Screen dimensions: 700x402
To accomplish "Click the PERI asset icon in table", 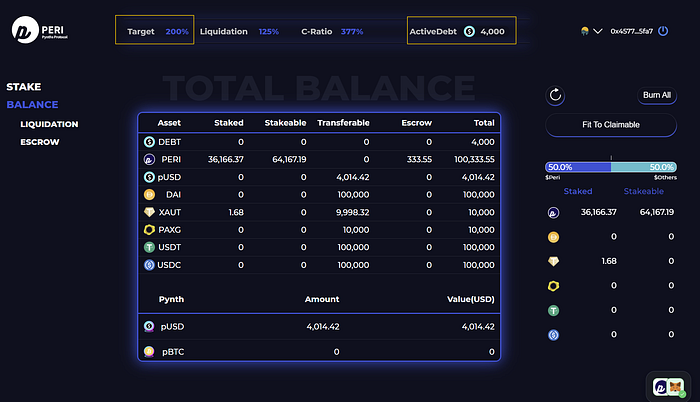I will coord(149,159).
